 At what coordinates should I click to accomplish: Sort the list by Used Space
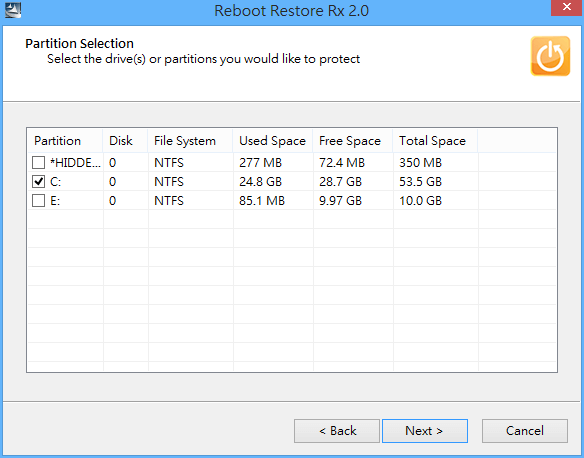pyautogui.click(x=273, y=141)
